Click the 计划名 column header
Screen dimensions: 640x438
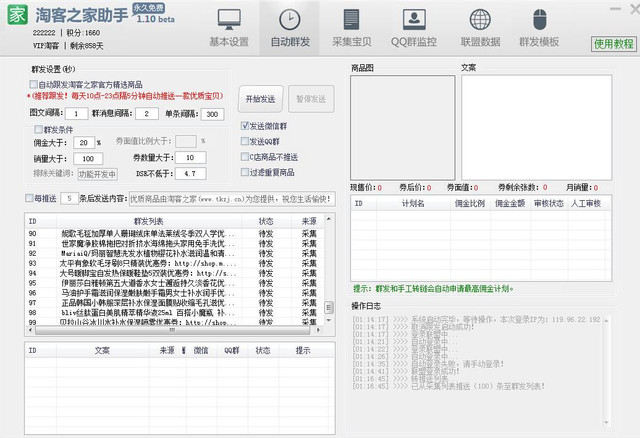[x=413, y=203]
